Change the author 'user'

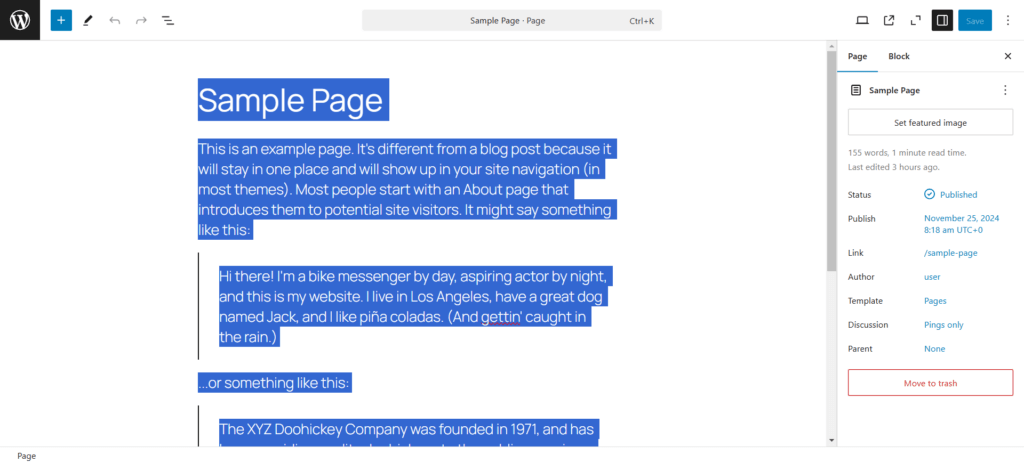[x=932, y=277]
